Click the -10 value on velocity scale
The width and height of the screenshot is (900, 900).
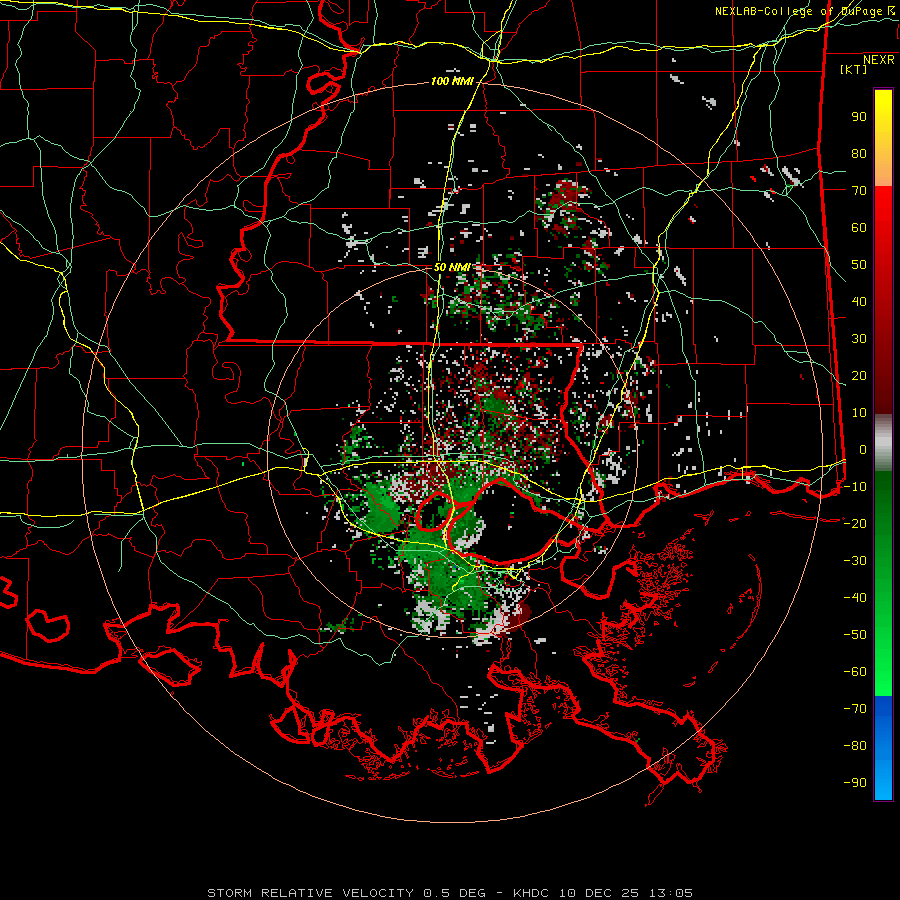[x=855, y=487]
